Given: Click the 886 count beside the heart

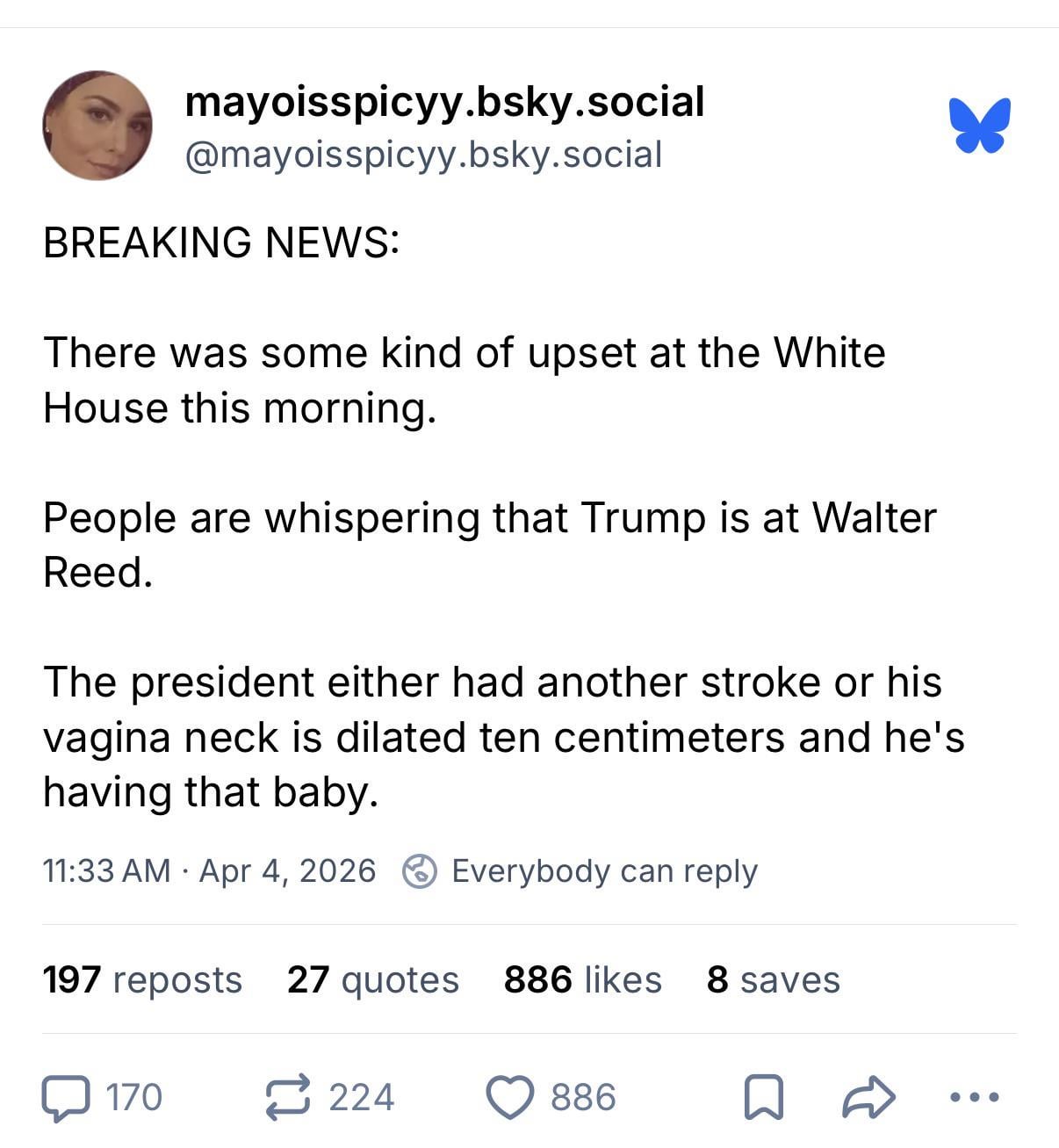Looking at the screenshot, I should pos(583,1098).
